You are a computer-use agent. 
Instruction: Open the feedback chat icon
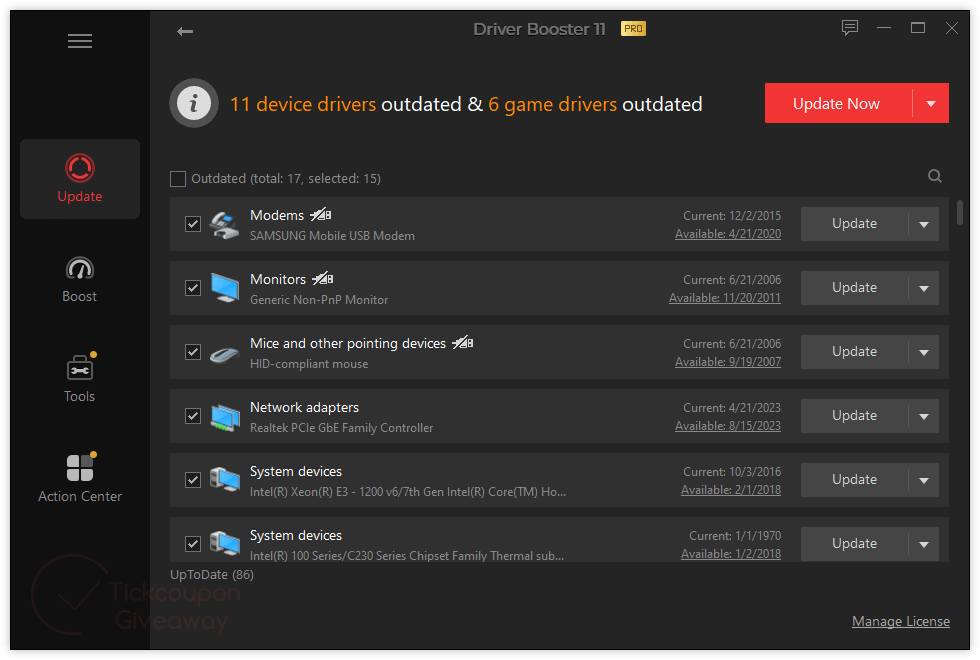point(850,28)
